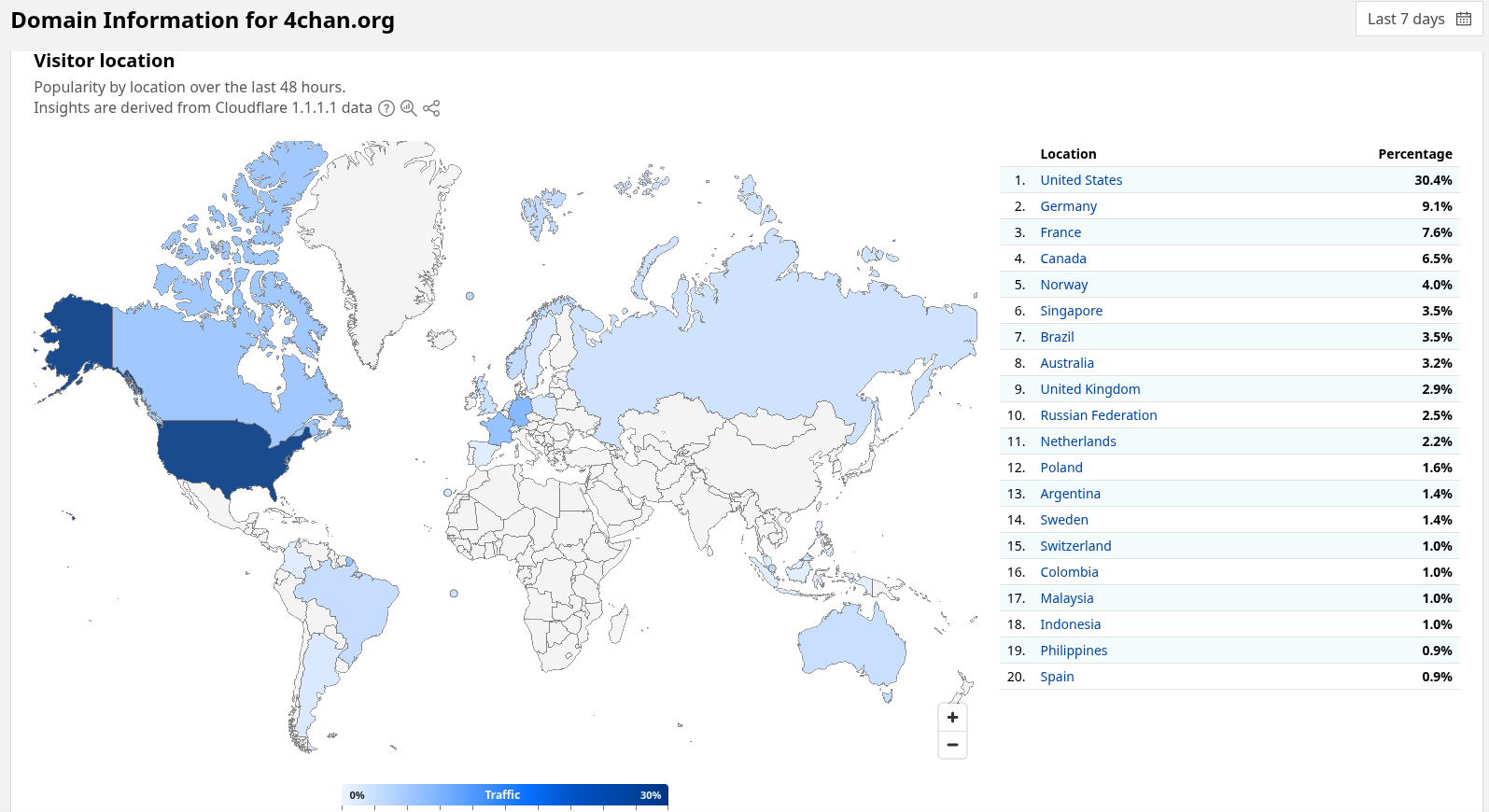Open the Russian Federation link
This screenshot has width=1489, height=812.
[1099, 415]
